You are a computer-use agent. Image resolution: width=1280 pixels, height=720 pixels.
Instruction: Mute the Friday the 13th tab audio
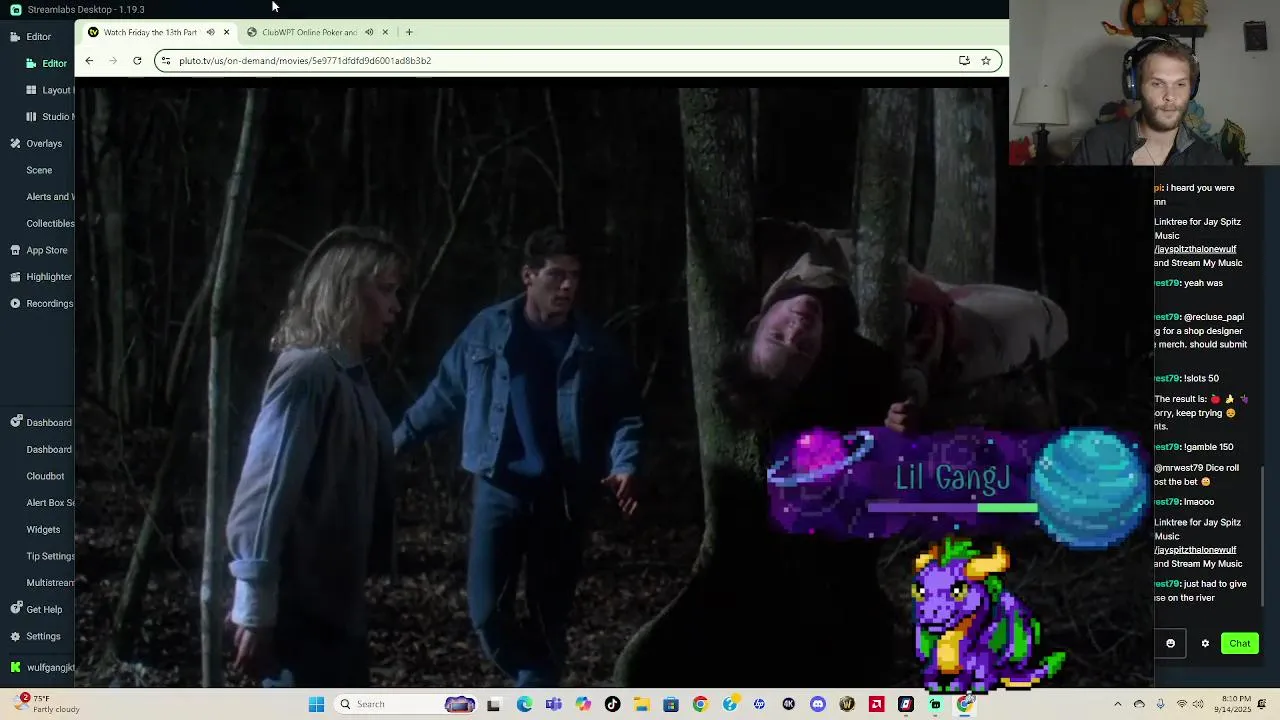210,32
